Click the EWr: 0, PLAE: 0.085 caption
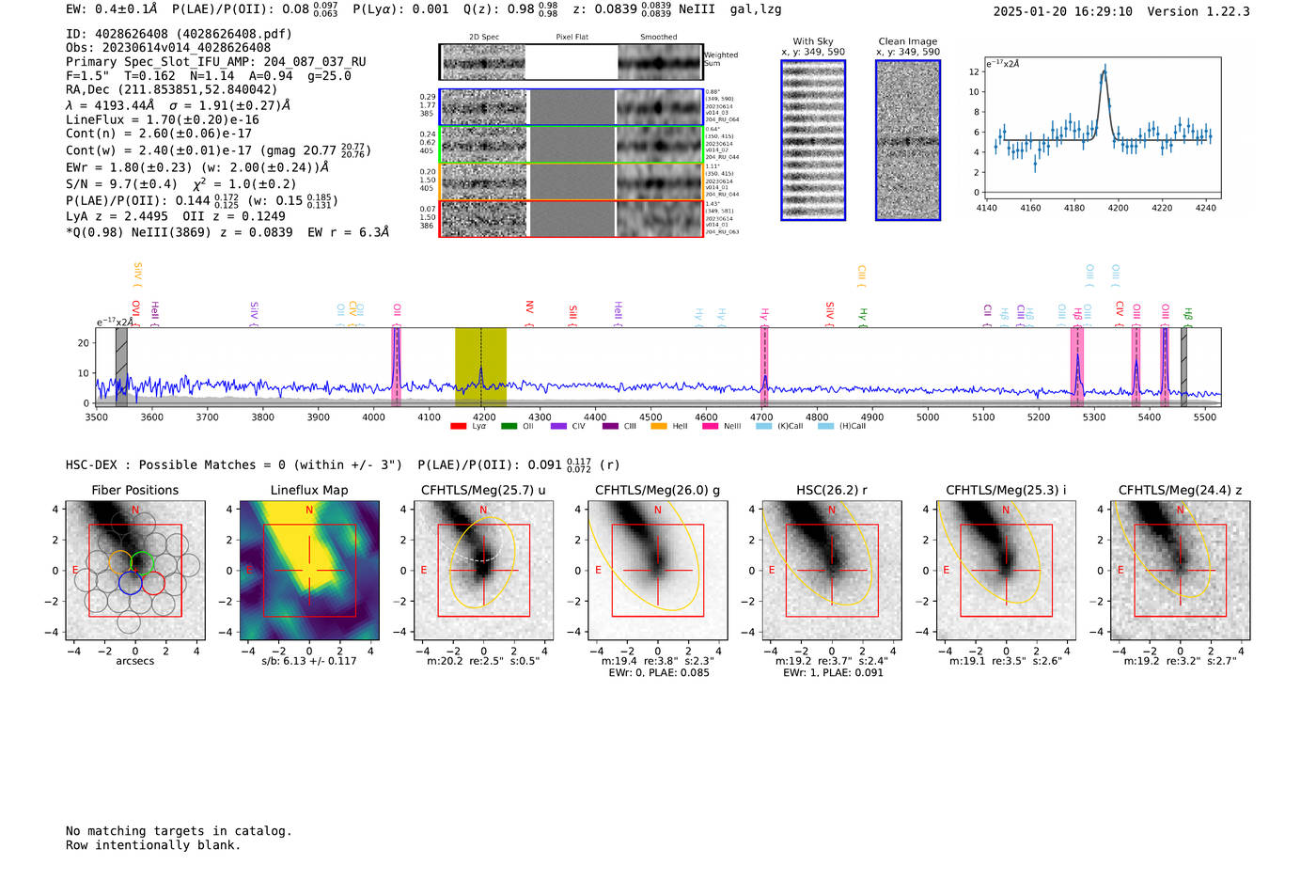This screenshot has height=896, width=1316. 658,672
